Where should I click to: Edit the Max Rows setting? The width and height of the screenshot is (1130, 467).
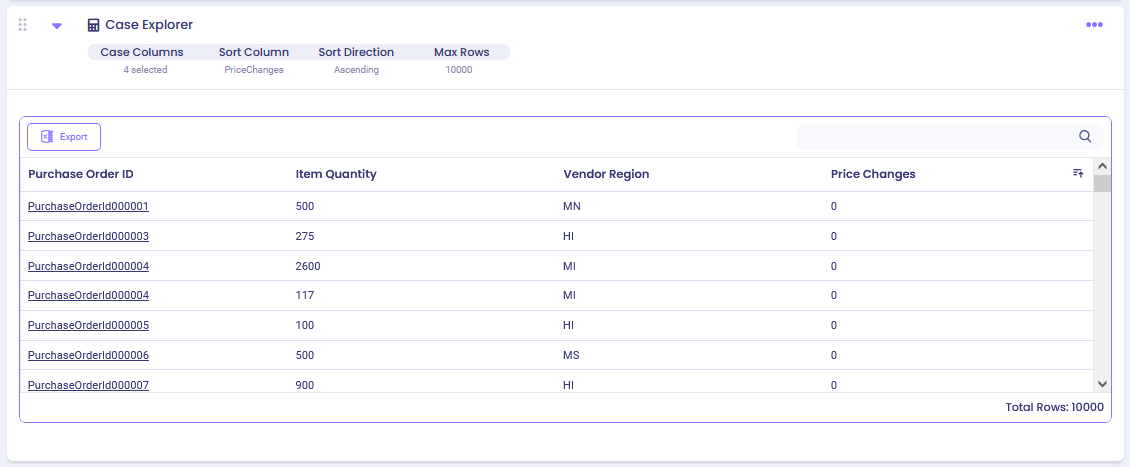[x=460, y=52]
